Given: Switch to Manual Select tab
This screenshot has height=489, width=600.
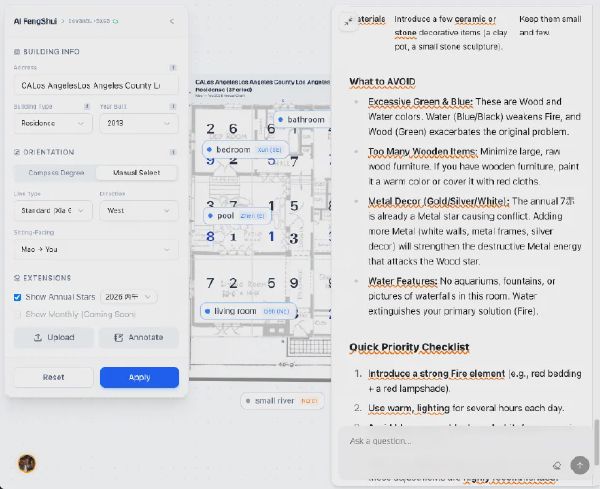Looking at the screenshot, I should click(x=137, y=173).
